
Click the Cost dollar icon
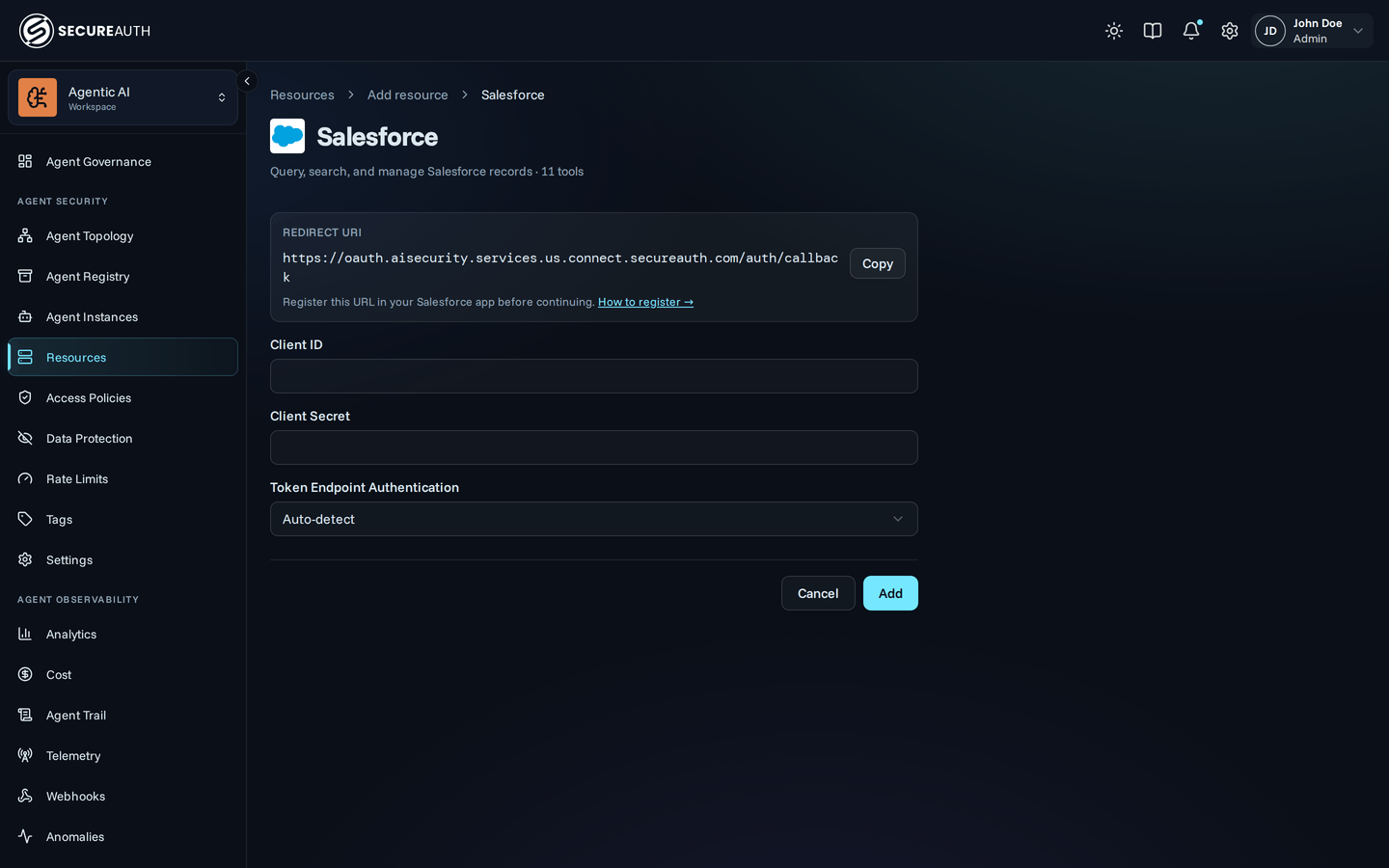25,674
